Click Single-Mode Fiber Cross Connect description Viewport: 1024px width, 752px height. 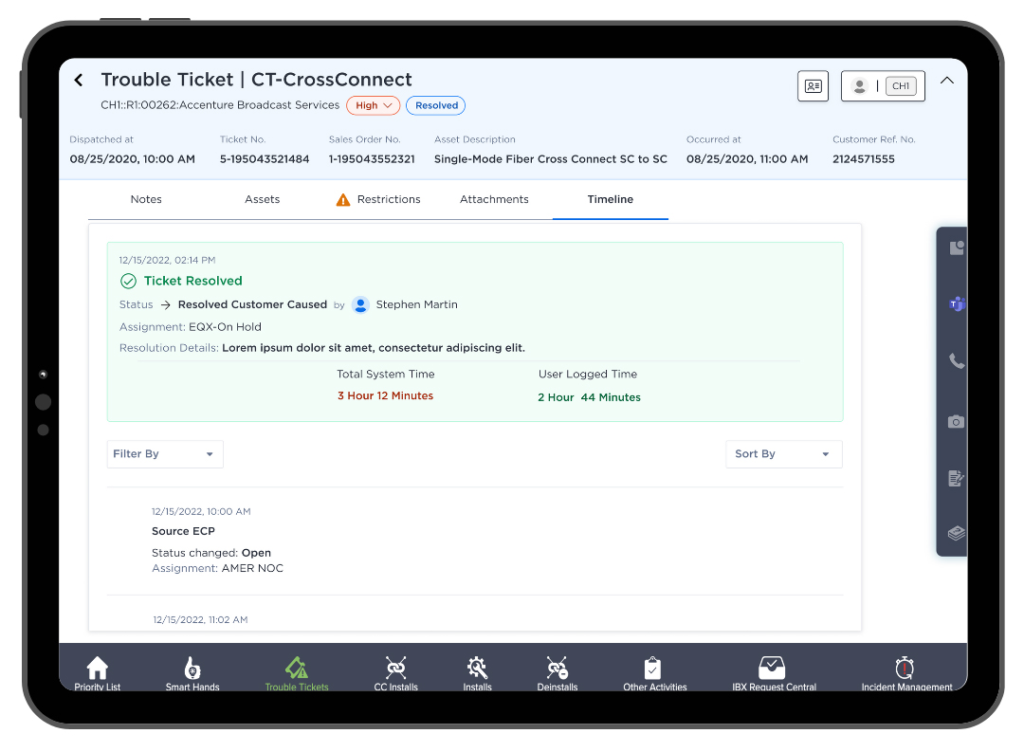551,159
